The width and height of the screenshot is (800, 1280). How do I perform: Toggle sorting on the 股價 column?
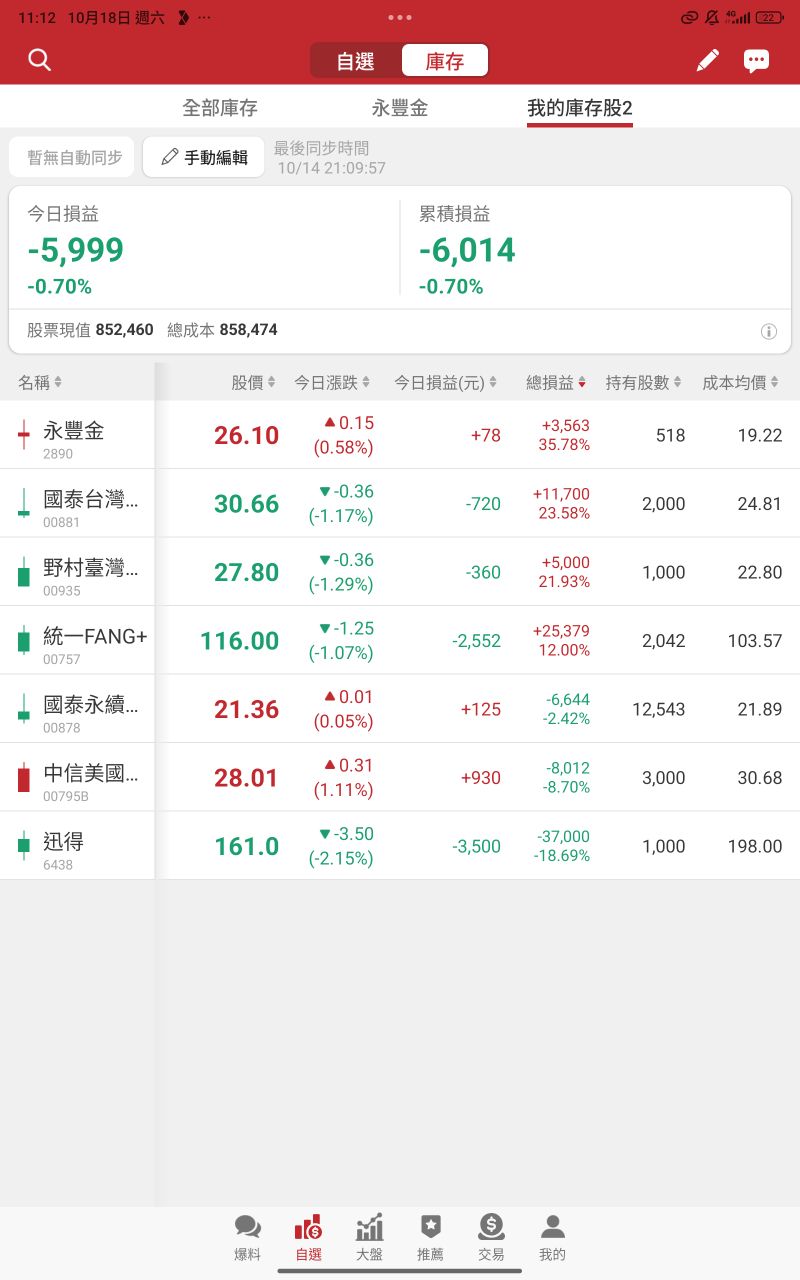click(x=253, y=381)
